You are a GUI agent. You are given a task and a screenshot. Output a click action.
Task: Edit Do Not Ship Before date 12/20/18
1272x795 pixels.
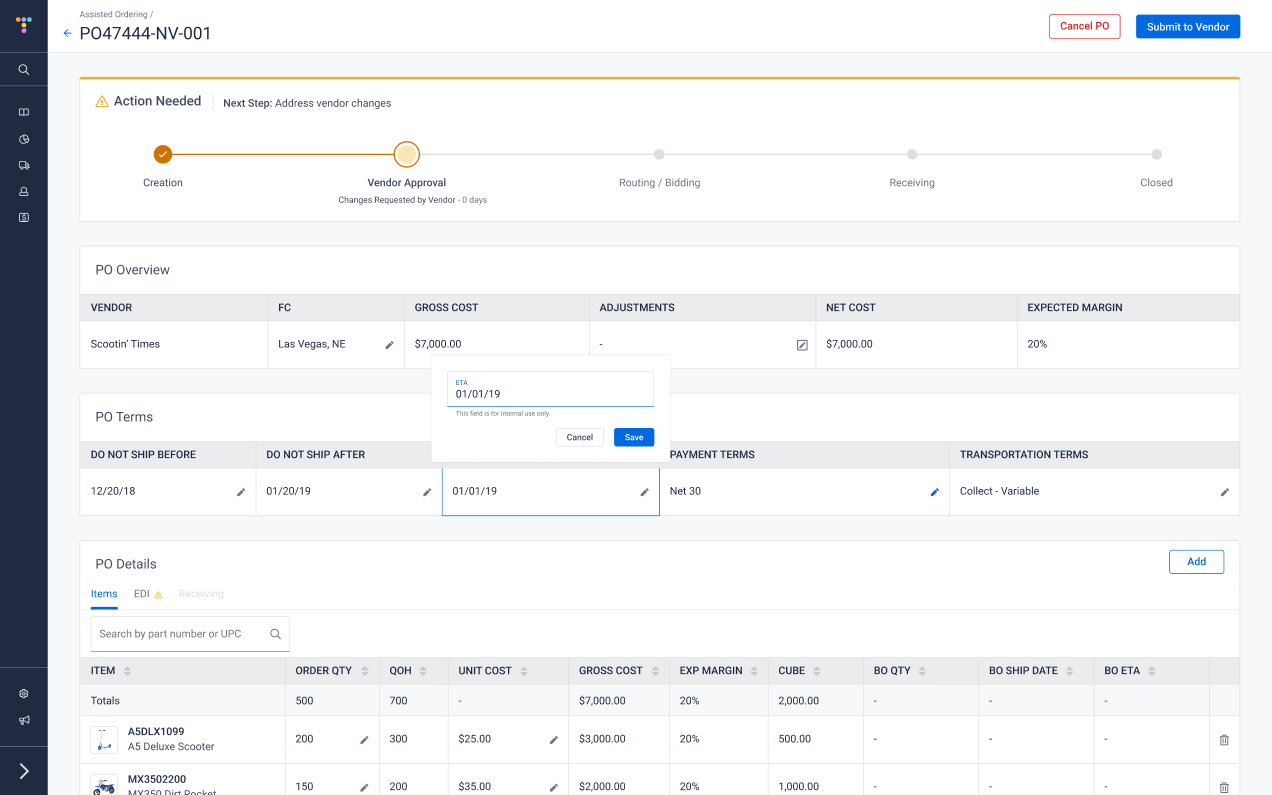pos(241,492)
